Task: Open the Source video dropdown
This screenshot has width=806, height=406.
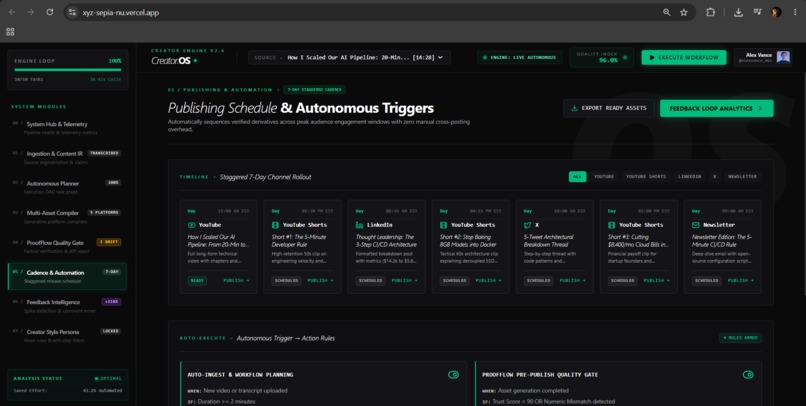Action: coord(350,58)
